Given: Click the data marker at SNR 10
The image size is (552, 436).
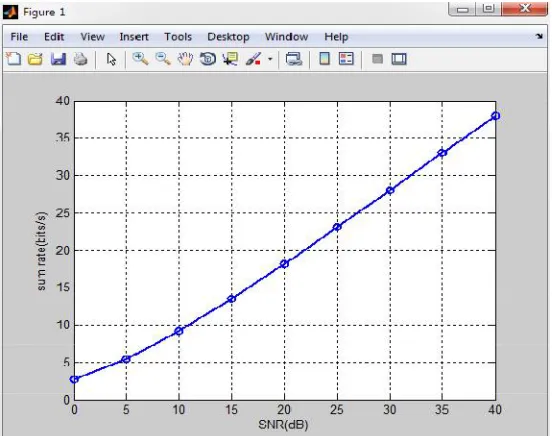Looking at the screenshot, I should 179,331.
